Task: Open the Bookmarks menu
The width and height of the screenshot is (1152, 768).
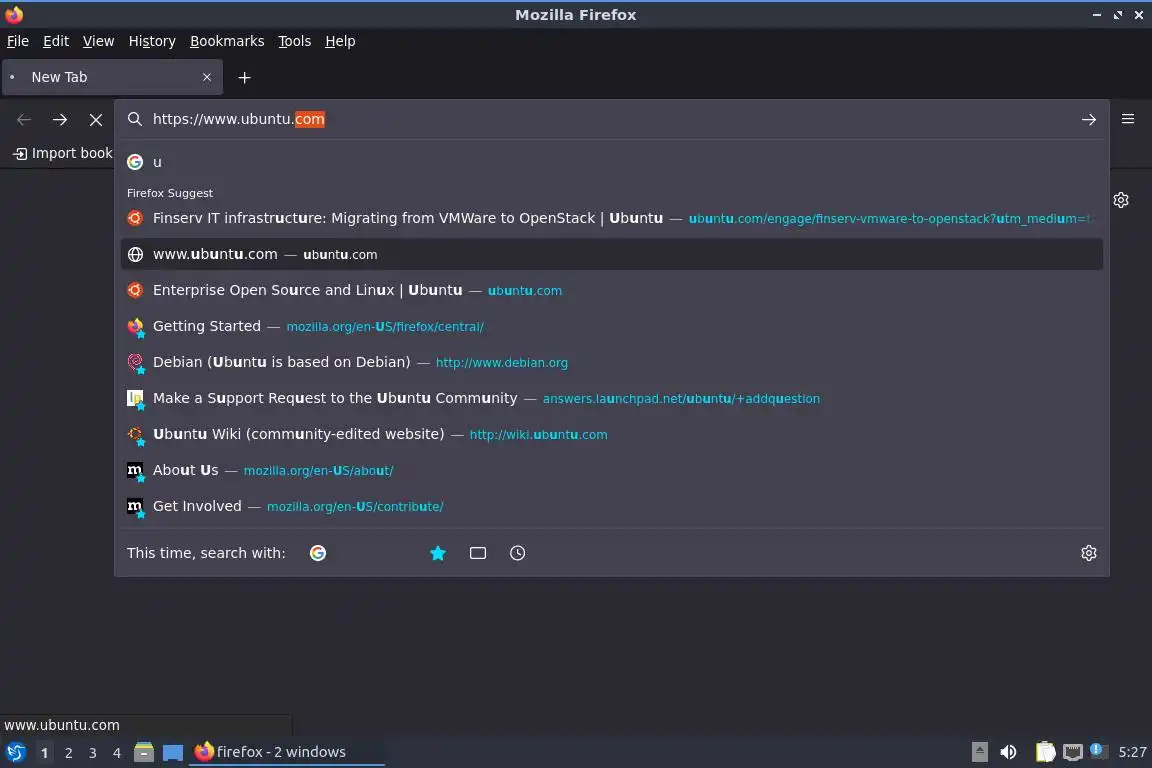Action: click(x=227, y=41)
